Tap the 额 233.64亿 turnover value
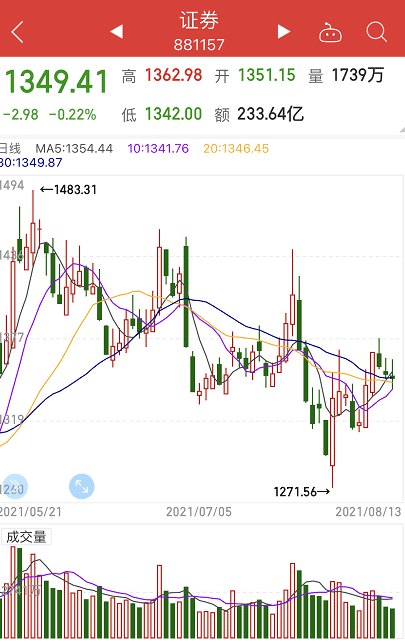Viewport: 405px width, 642px height. tap(259, 114)
